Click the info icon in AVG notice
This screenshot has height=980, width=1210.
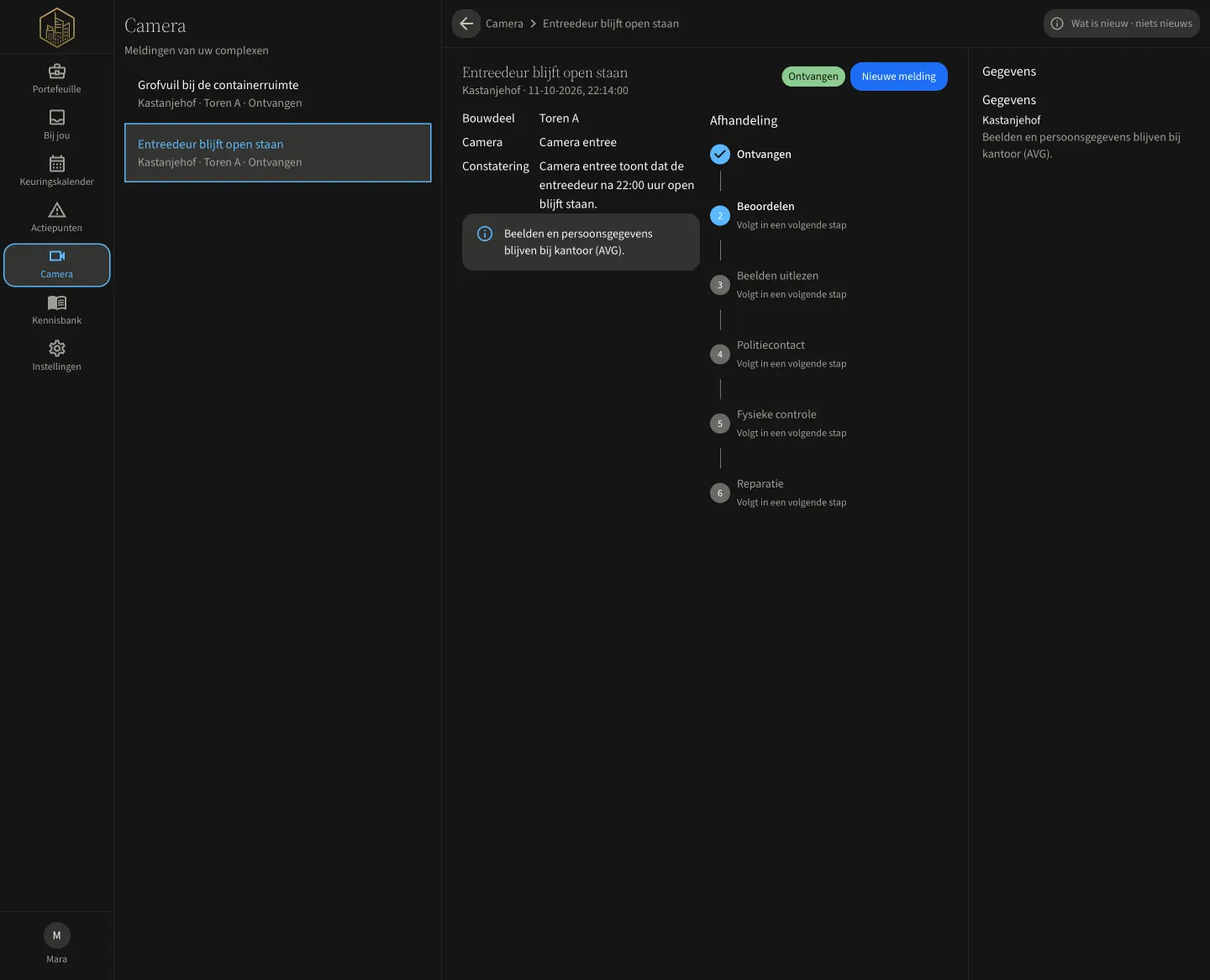click(485, 234)
